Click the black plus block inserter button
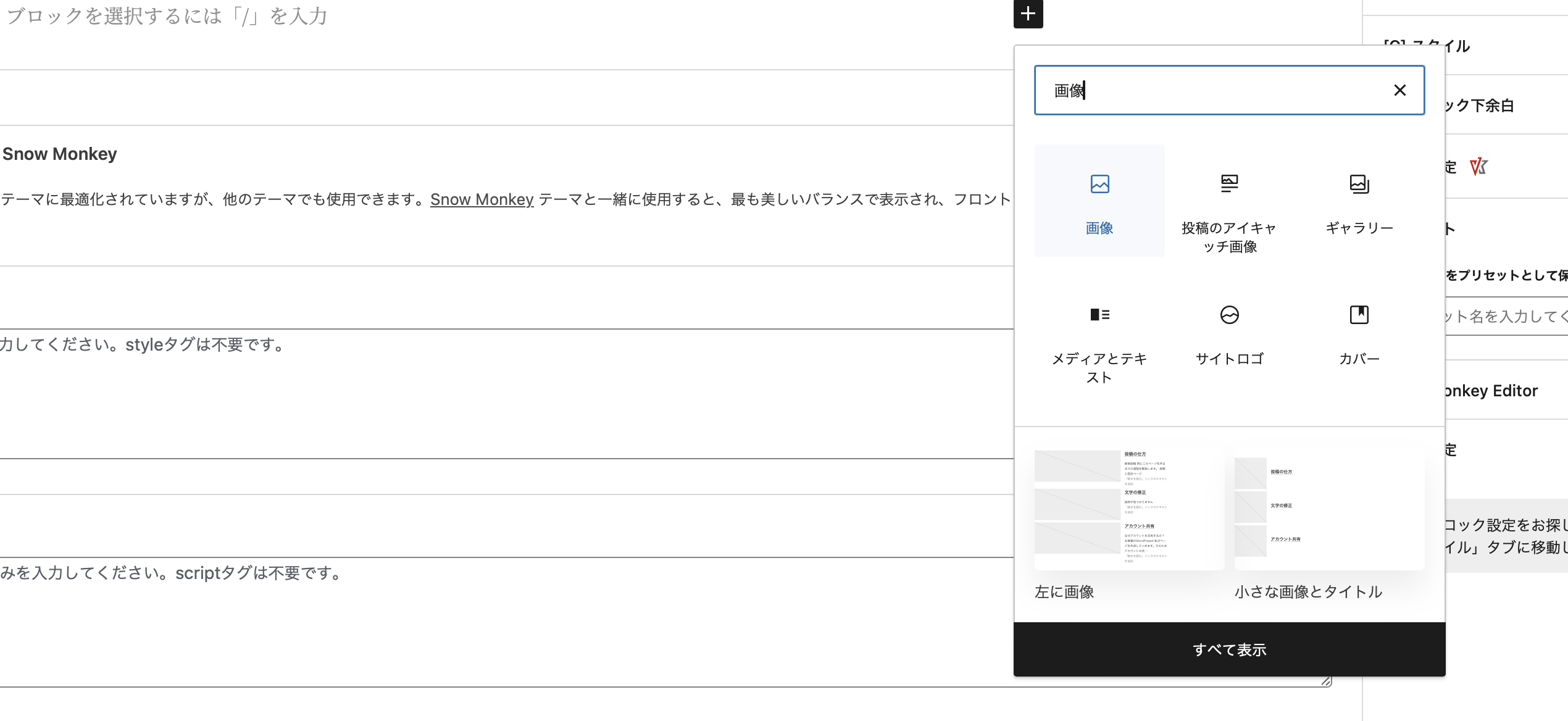 point(1028,14)
